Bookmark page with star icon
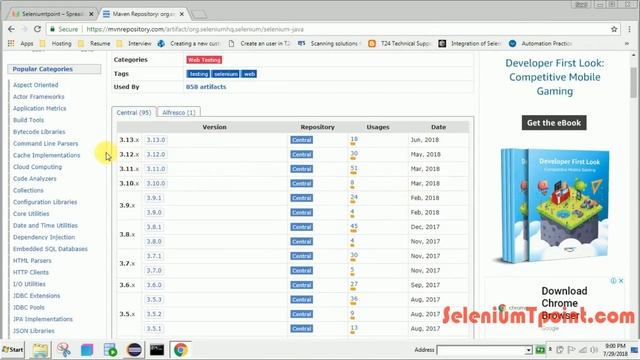640x360 pixels. click(614, 29)
